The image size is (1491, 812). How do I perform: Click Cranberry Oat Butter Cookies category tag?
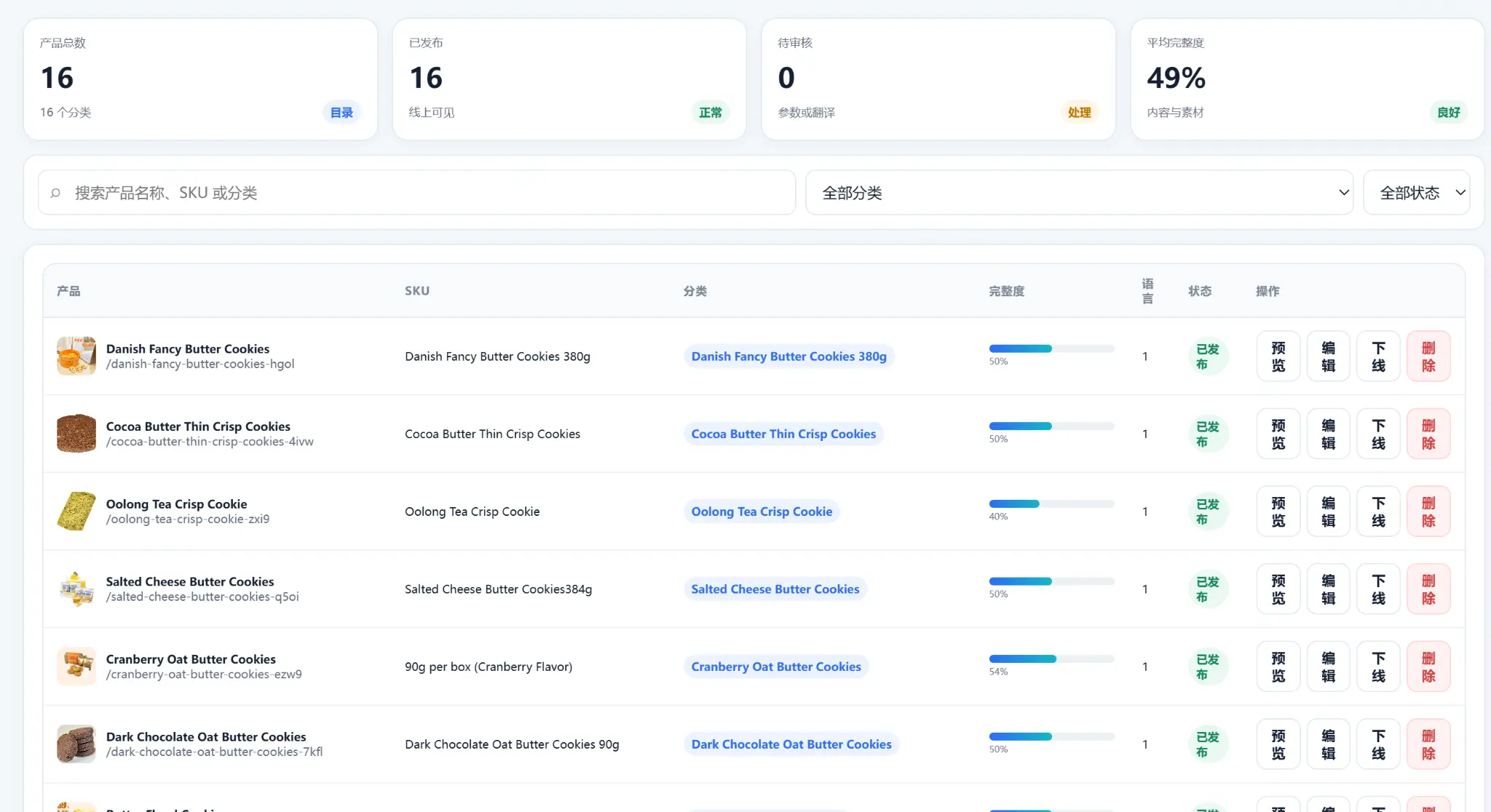tap(776, 666)
